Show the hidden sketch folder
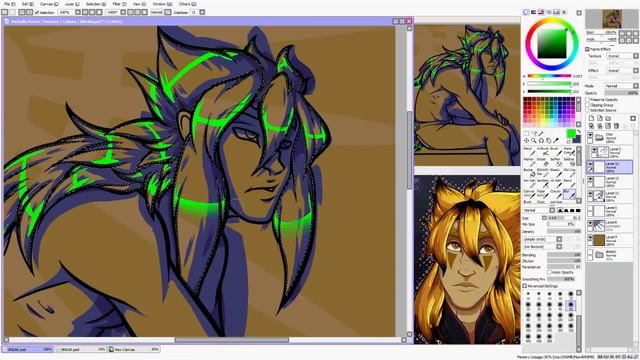 coord(590,253)
